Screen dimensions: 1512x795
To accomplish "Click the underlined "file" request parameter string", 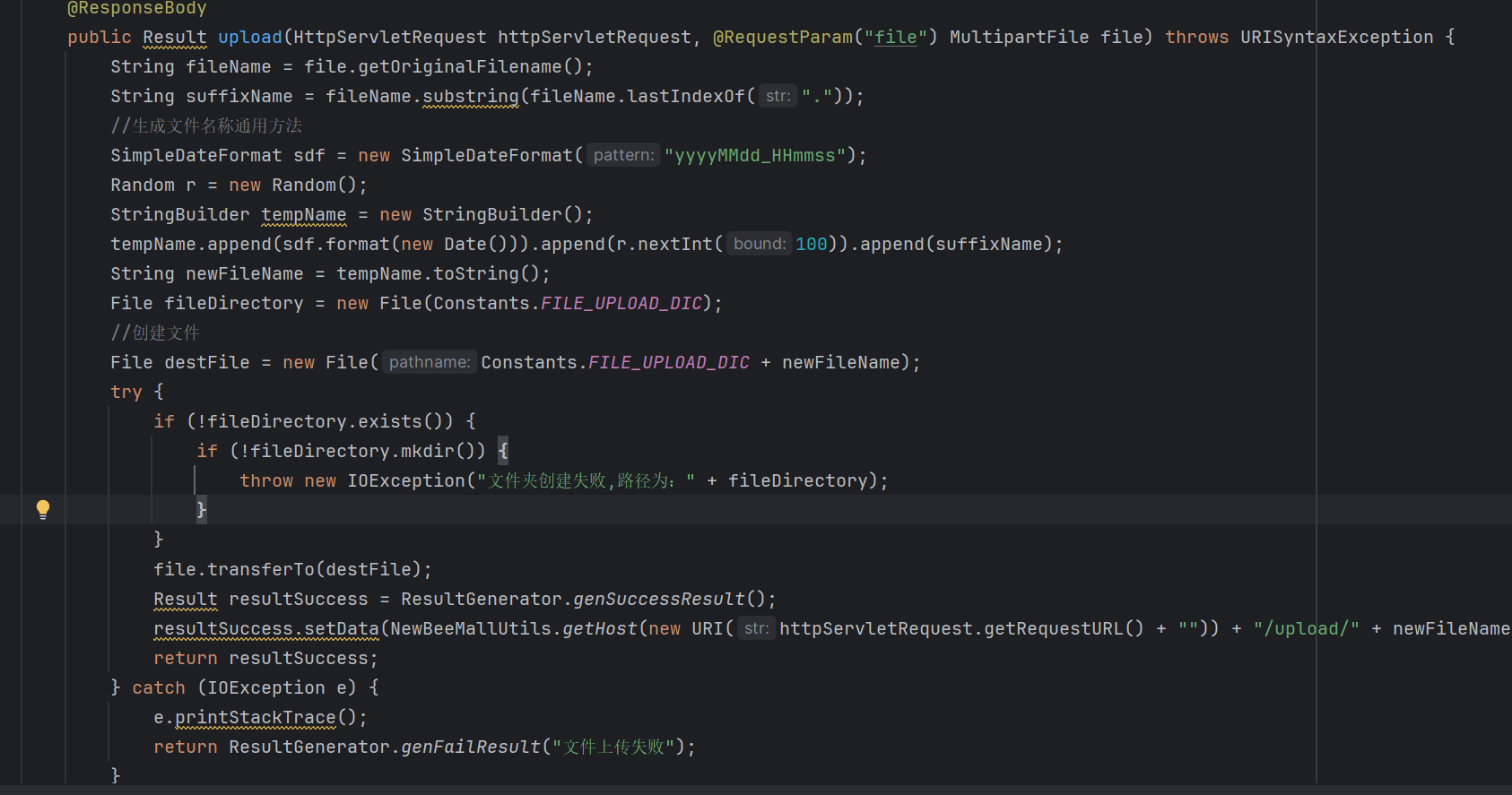I will point(895,37).
